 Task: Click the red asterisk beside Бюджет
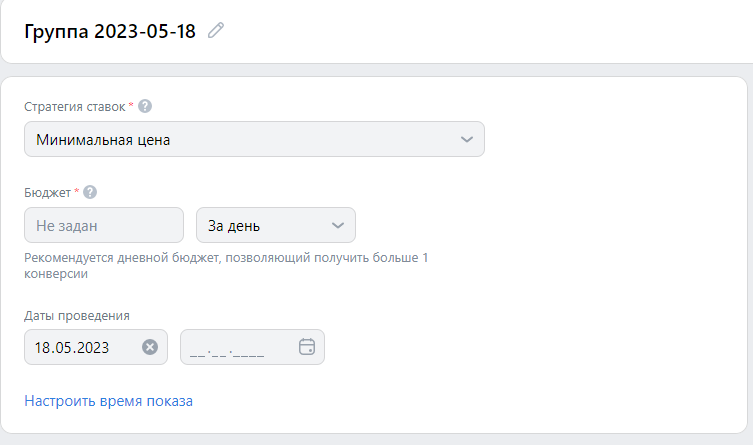coord(76,191)
